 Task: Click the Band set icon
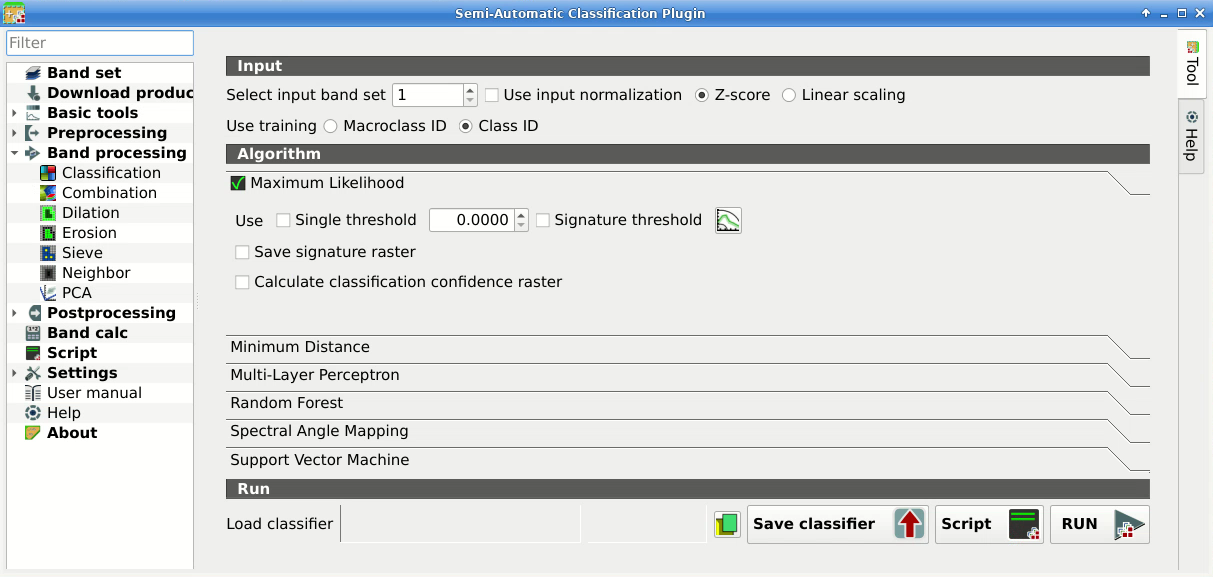33,73
